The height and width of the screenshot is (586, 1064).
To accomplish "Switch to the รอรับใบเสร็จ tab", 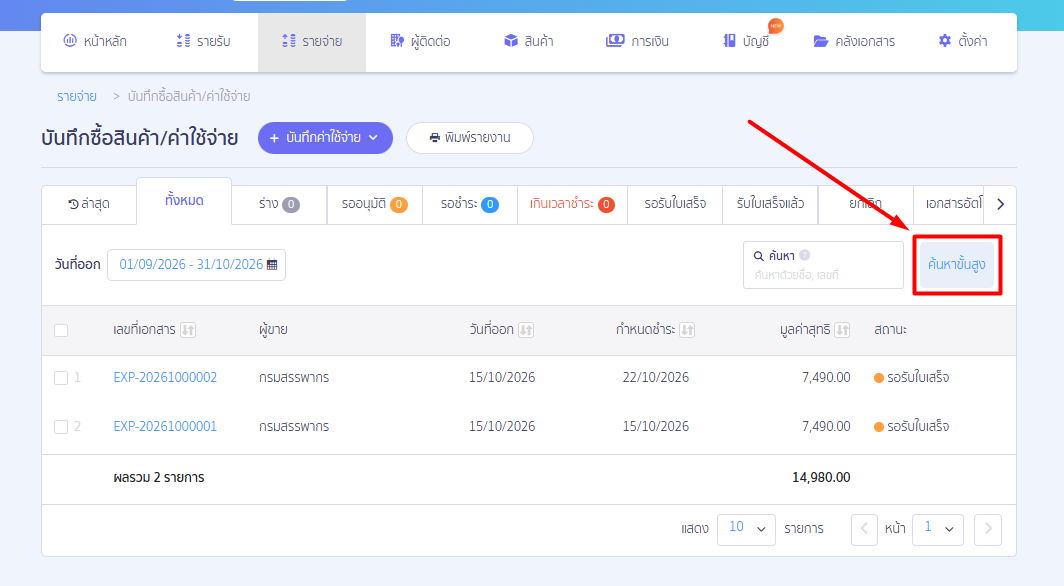I will click(675, 204).
